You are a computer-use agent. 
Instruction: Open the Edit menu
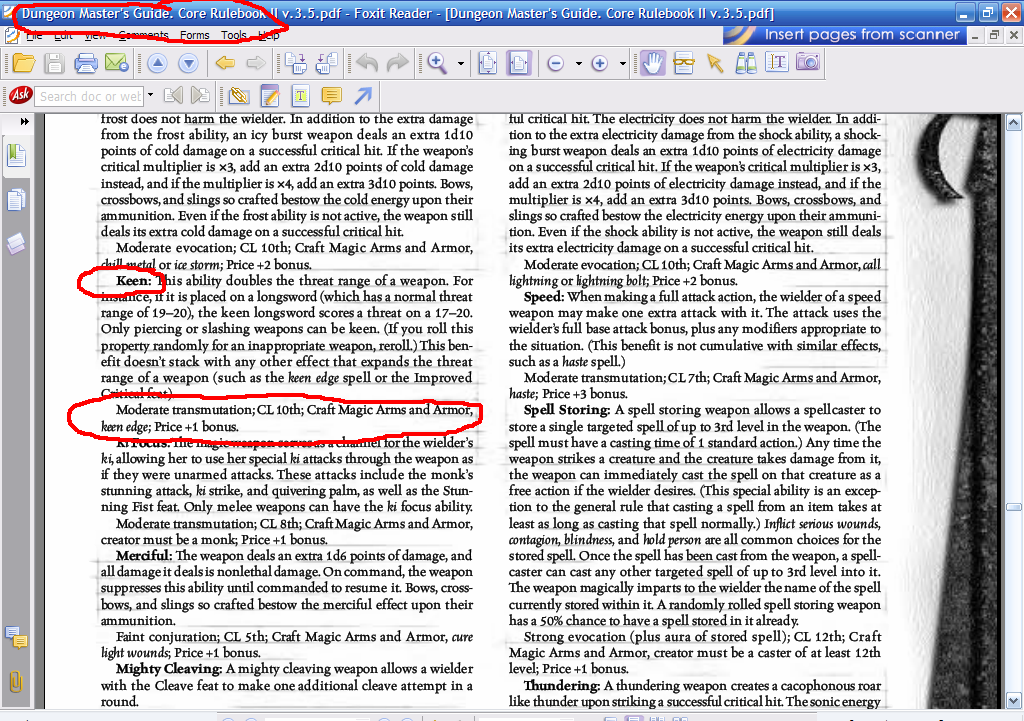63,35
